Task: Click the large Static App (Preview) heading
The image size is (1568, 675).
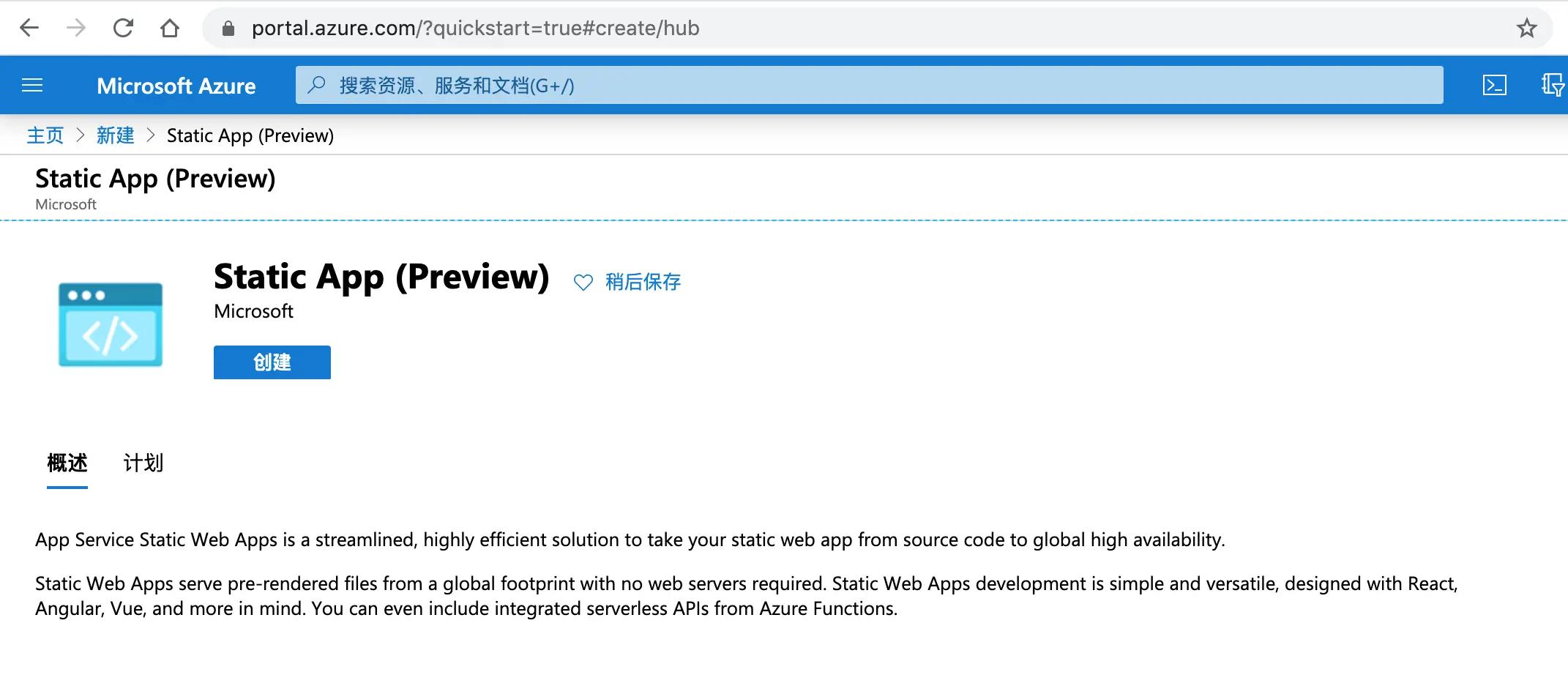Action: tap(381, 277)
